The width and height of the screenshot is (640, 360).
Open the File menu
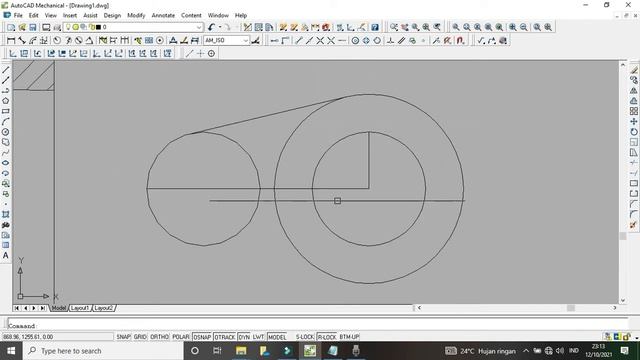point(18,16)
